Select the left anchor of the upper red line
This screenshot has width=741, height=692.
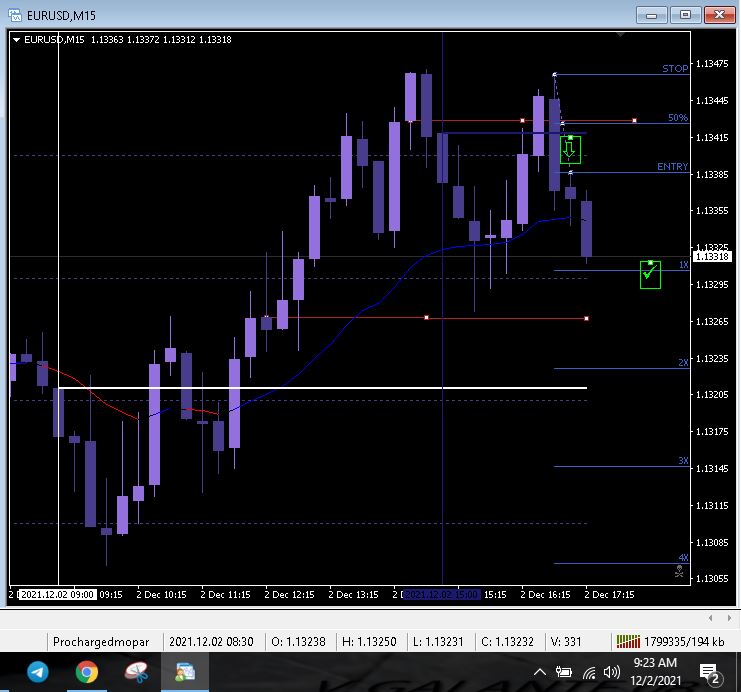click(x=411, y=121)
